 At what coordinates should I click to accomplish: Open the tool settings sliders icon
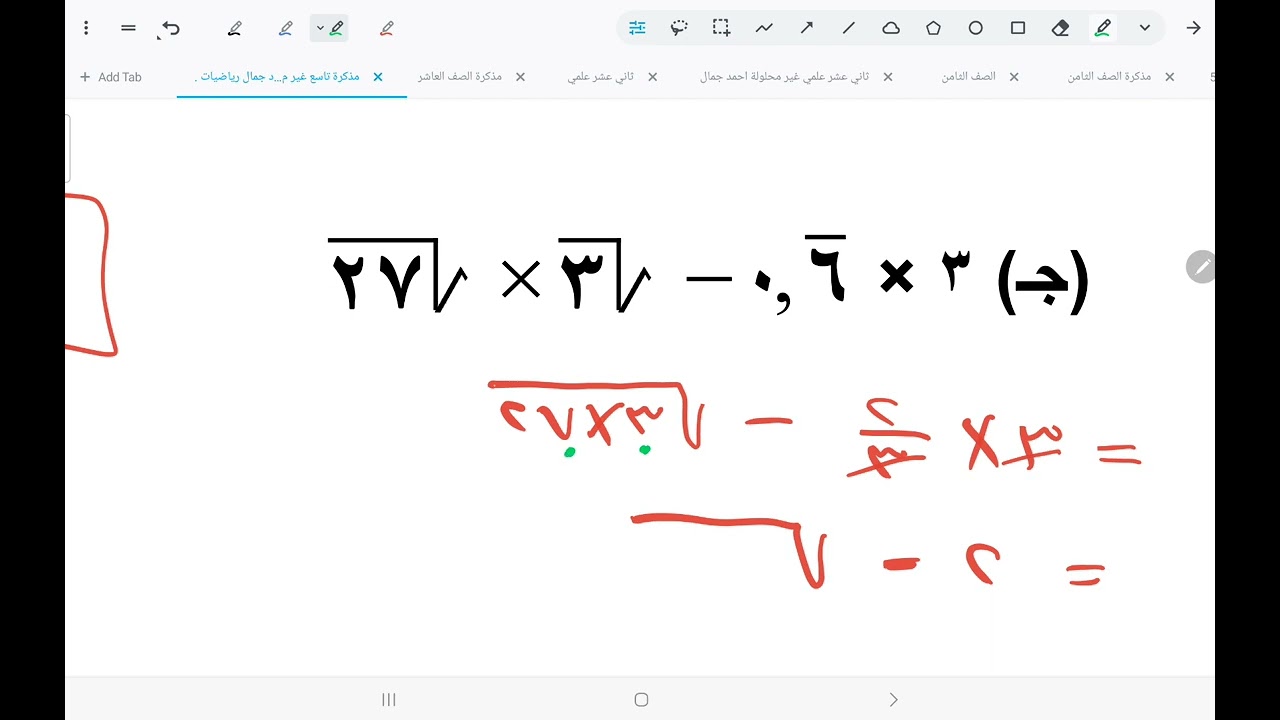637,28
